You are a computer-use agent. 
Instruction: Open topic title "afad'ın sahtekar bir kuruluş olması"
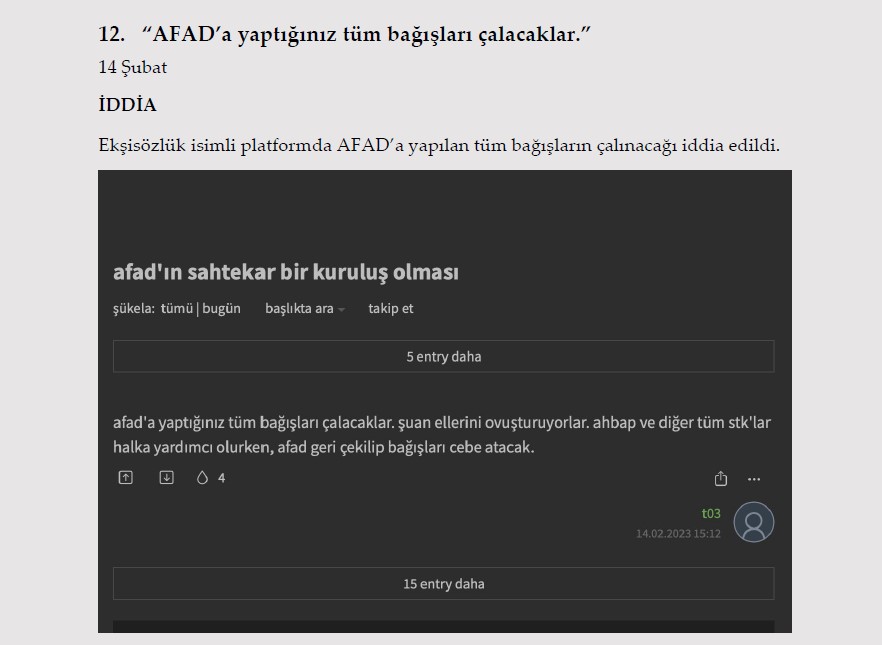coord(286,272)
